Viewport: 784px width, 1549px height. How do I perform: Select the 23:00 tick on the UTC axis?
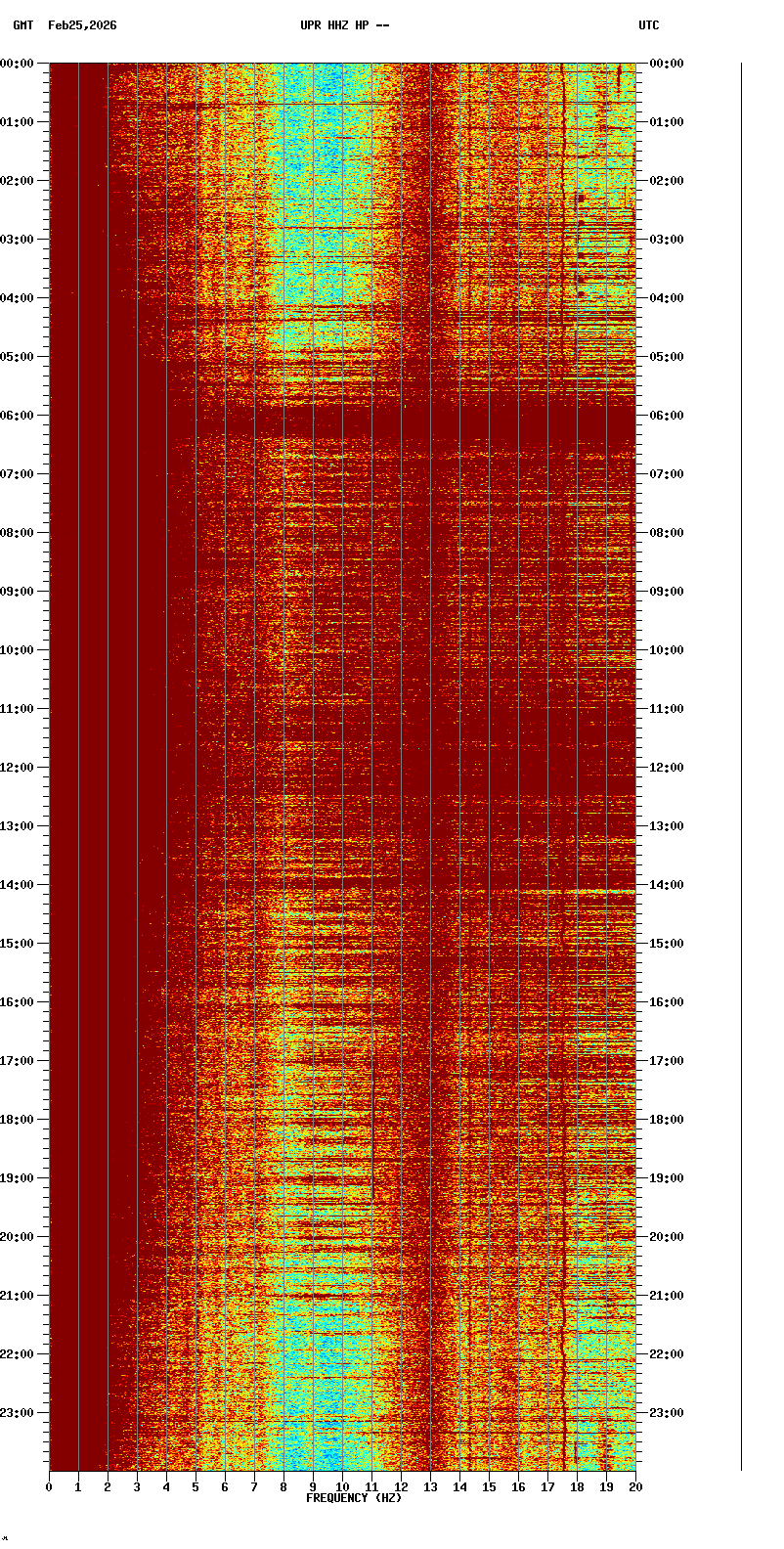667,1413
